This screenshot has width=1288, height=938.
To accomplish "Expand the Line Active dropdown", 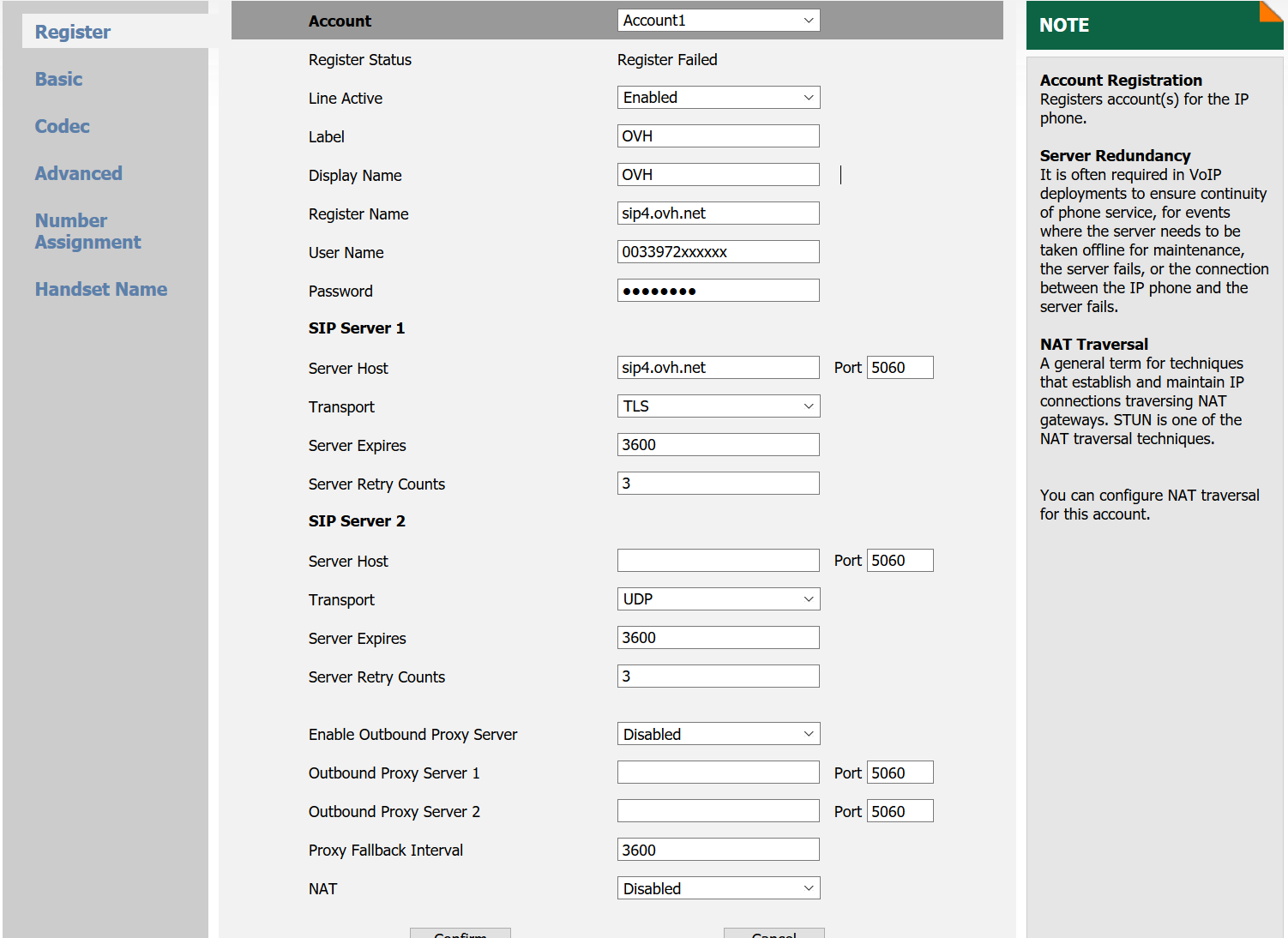I will (x=718, y=98).
